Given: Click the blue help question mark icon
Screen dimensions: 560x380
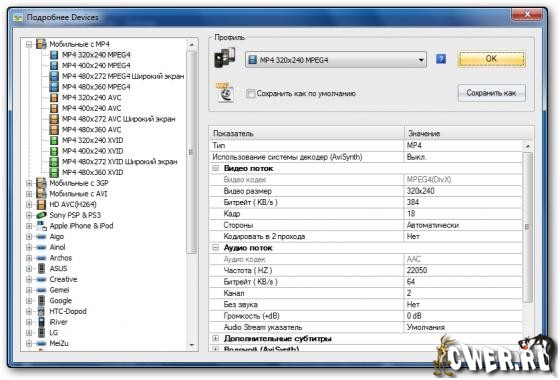Looking at the screenshot, I should (x=441, y=59).
